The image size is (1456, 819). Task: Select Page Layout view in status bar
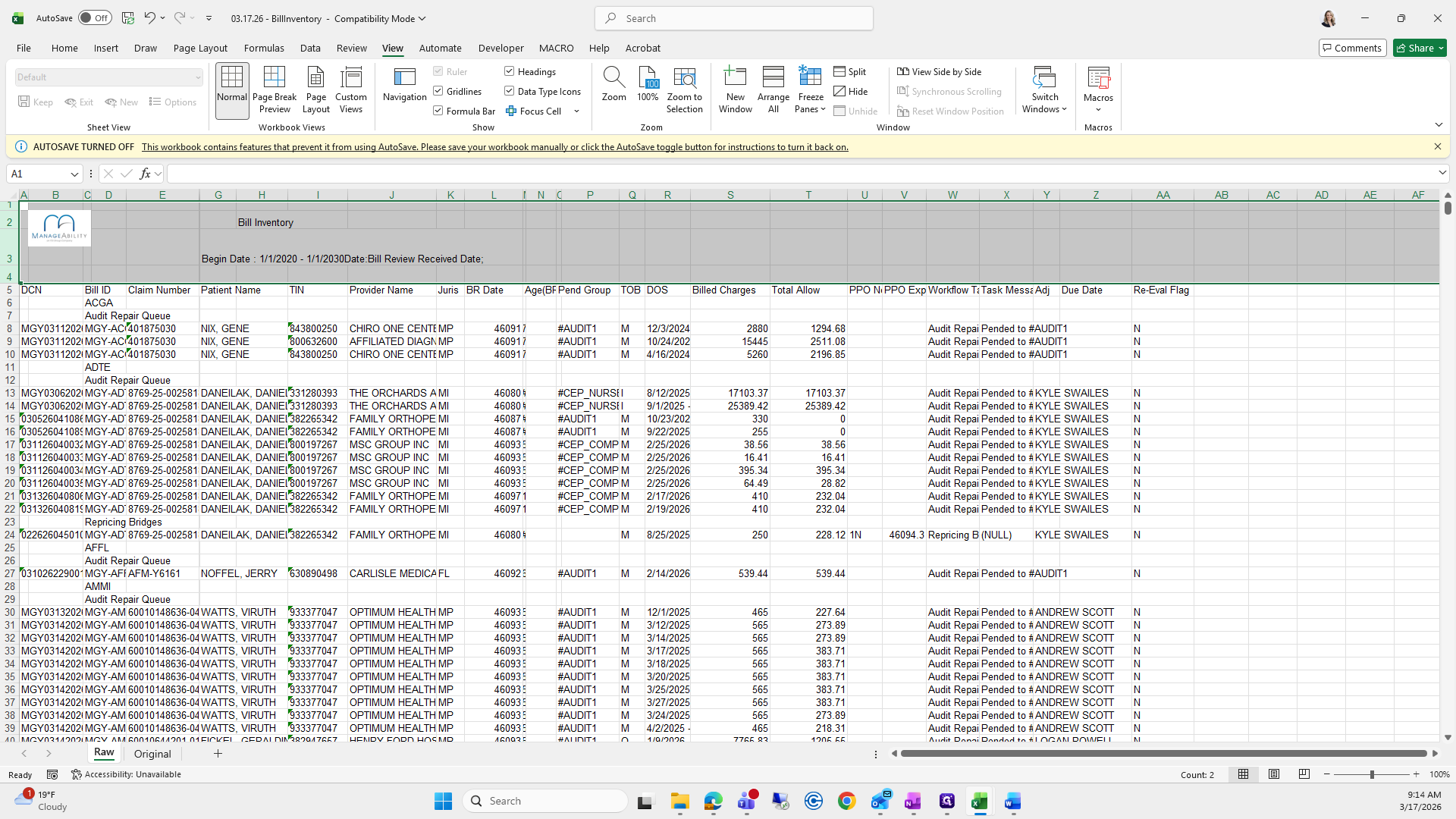(1274, 774)
